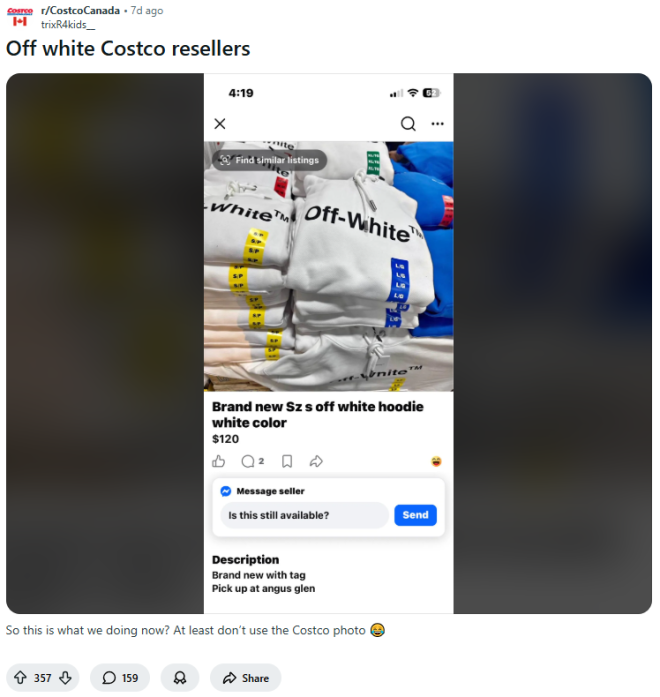Click the Share button
The width and height of the screenshot is (660, 697).
(246, 677)
